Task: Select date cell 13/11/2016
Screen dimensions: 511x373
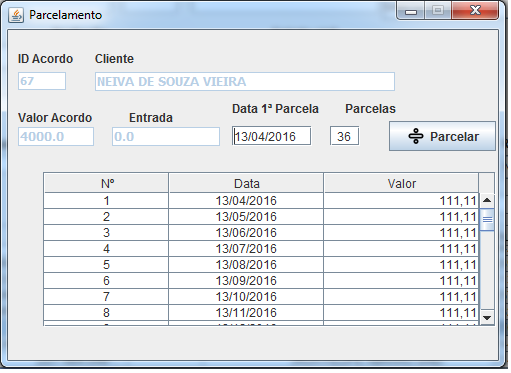Action: tap(246, 313)
